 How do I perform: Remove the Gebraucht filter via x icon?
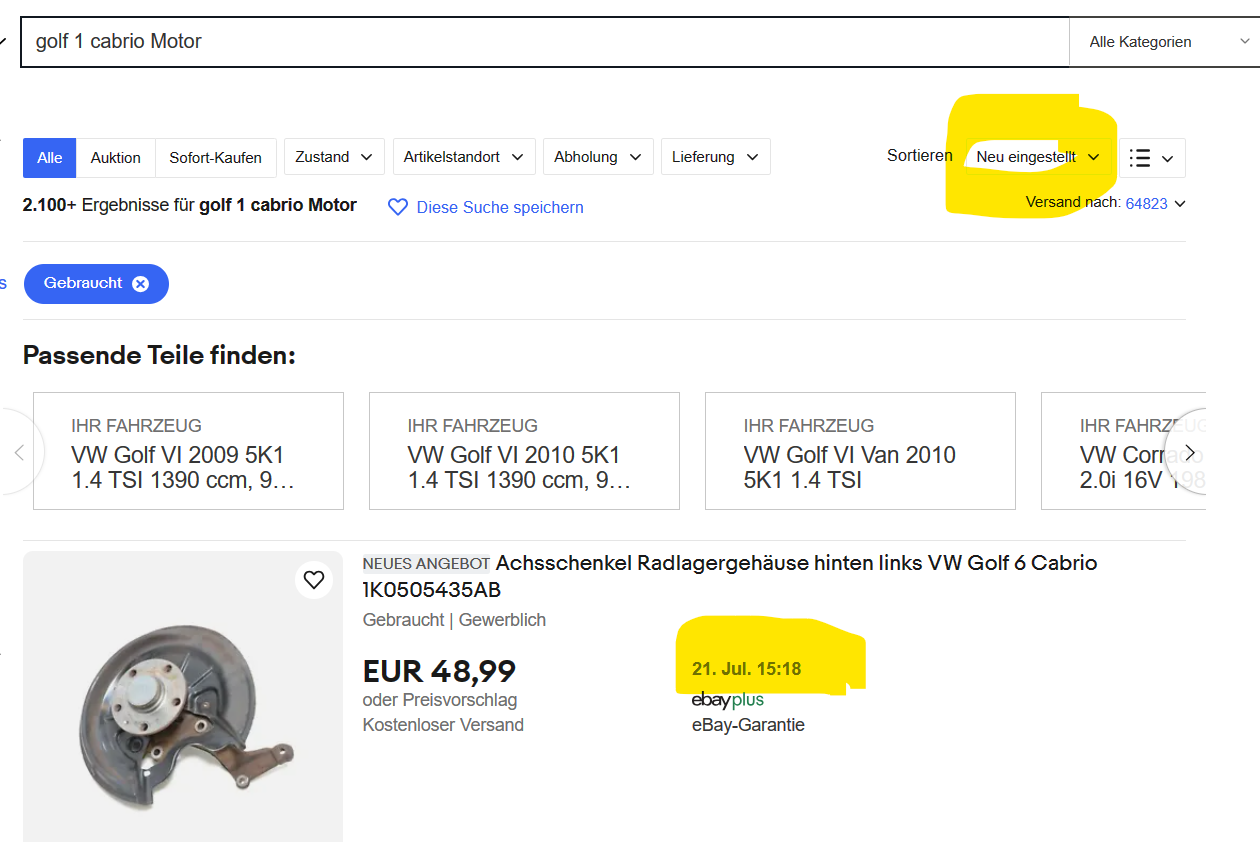(141, 284)
